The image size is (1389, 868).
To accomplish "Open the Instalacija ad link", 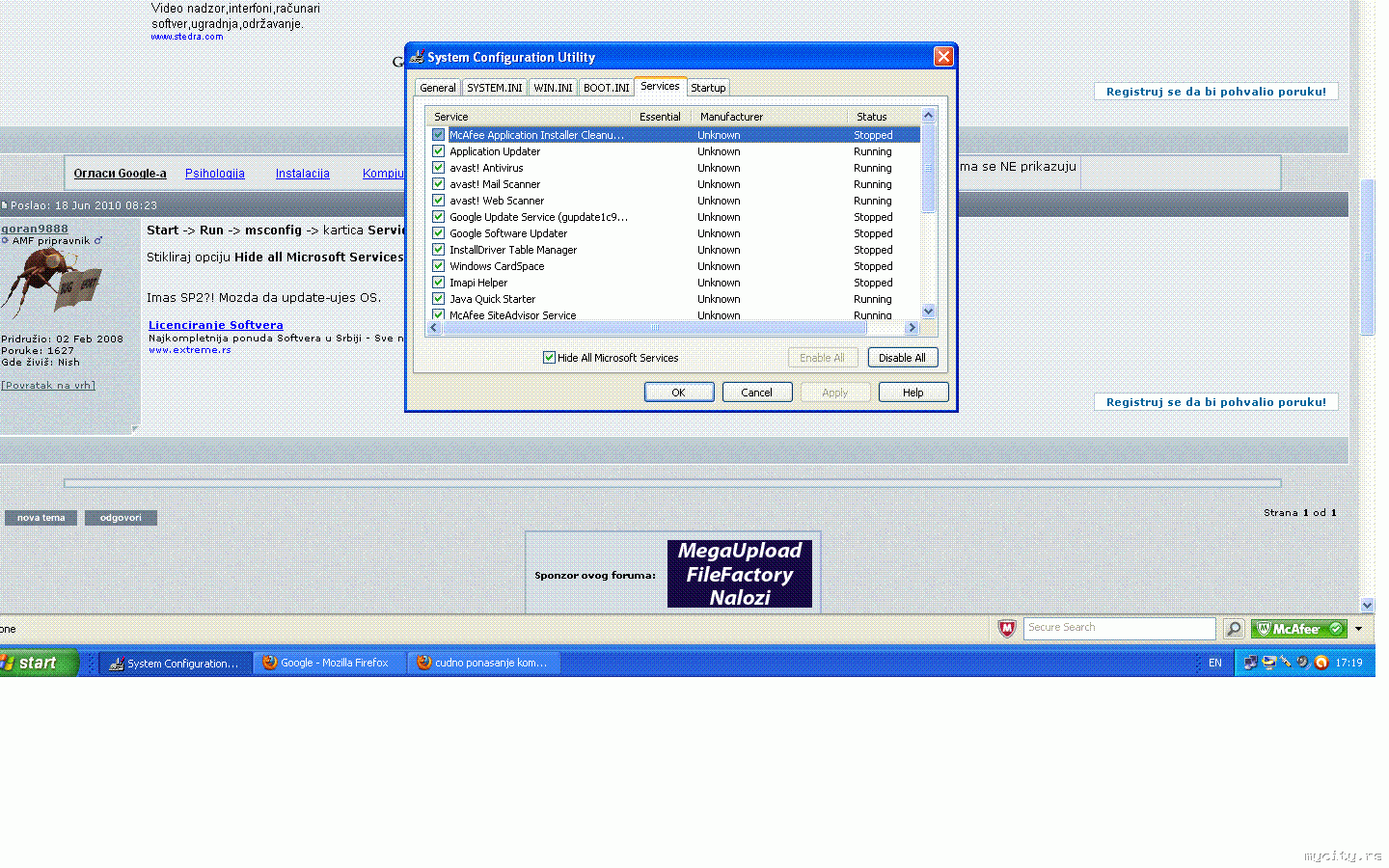I will (303, 174).
